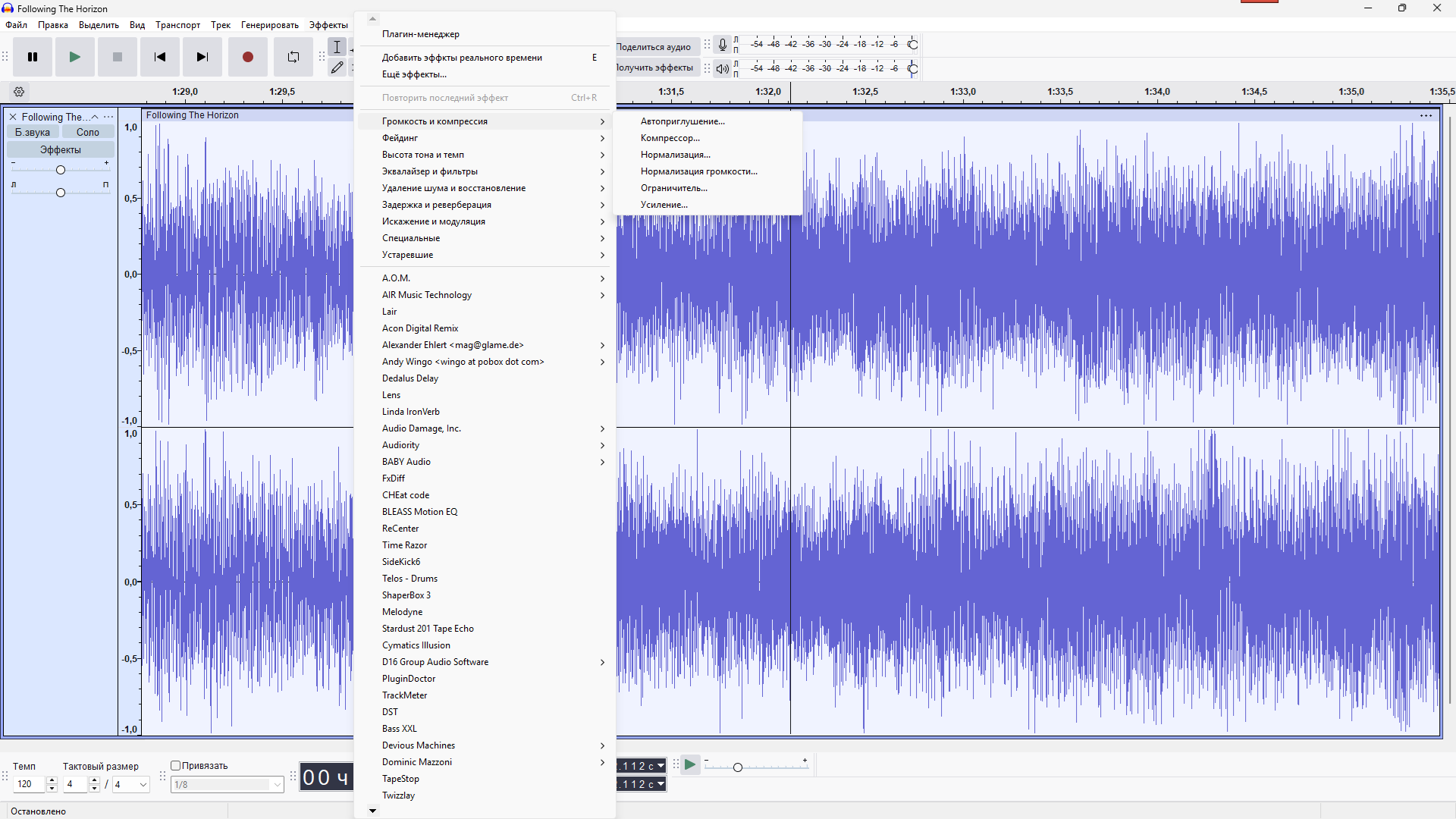Click the Pause transport button
The image size is (1456, 819).
[33, 57]
